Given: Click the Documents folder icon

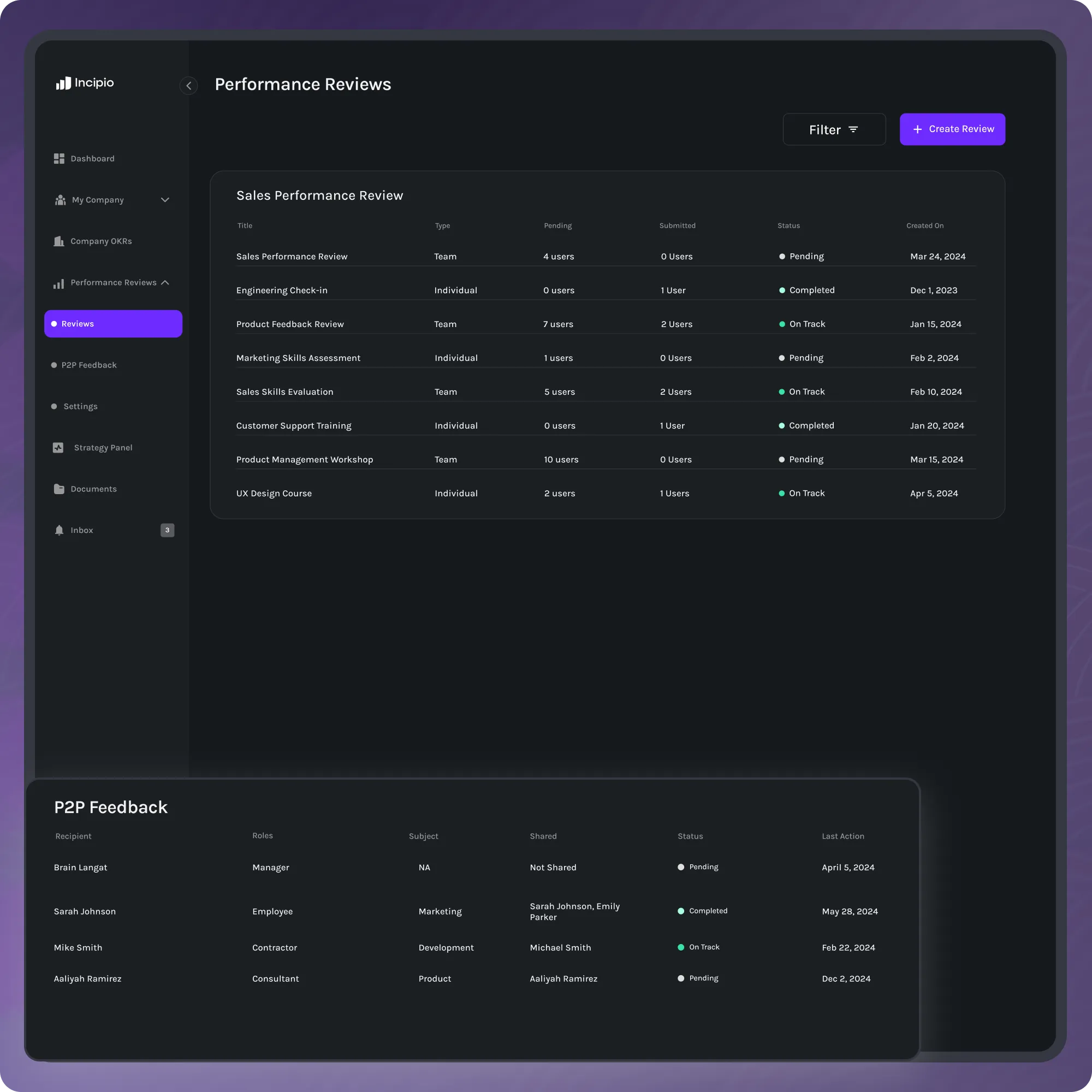Looking at the screenshot, I should pyautogui.click(x=59, y=489).
